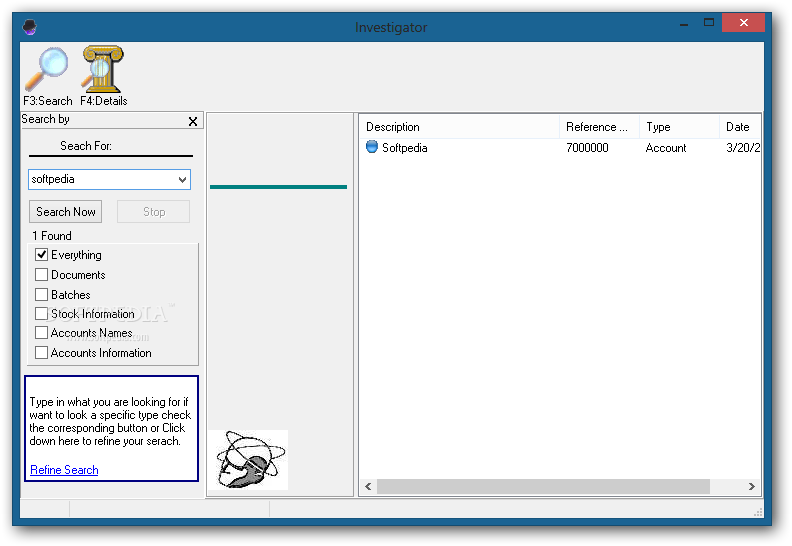
Task: Uncheck the Everything checkbox
Action: pyautogui.click(x=41, y=255)
